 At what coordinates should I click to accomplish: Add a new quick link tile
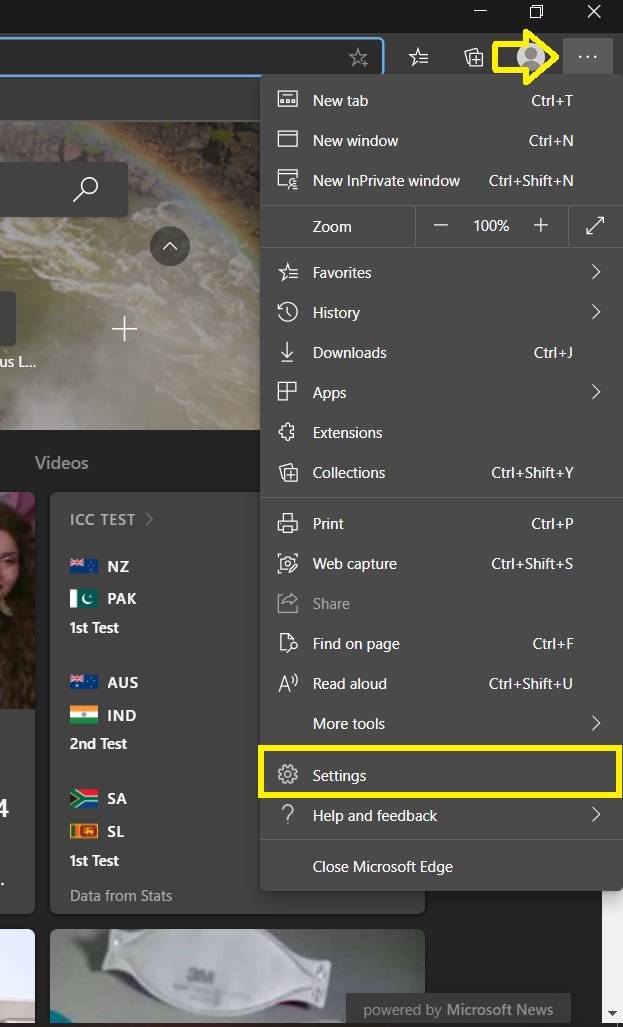(124, 329)
